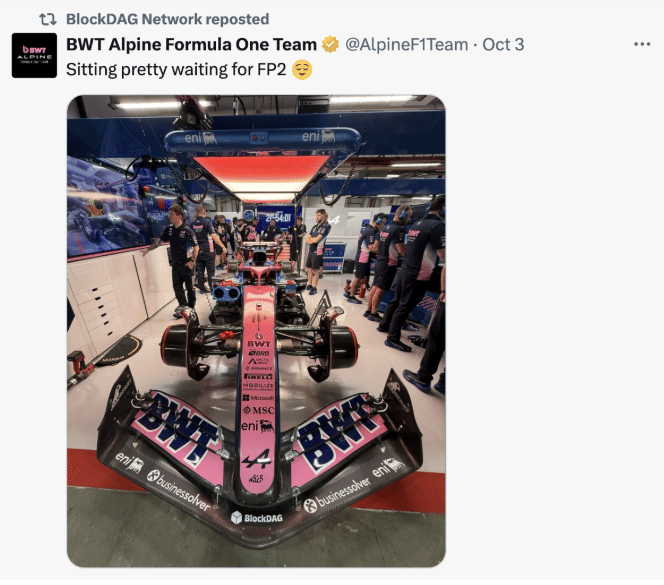This screenshot has width=664, height=585.
Task: Click BWT Alpine Formula One Team name
Action: coord(191,44)
